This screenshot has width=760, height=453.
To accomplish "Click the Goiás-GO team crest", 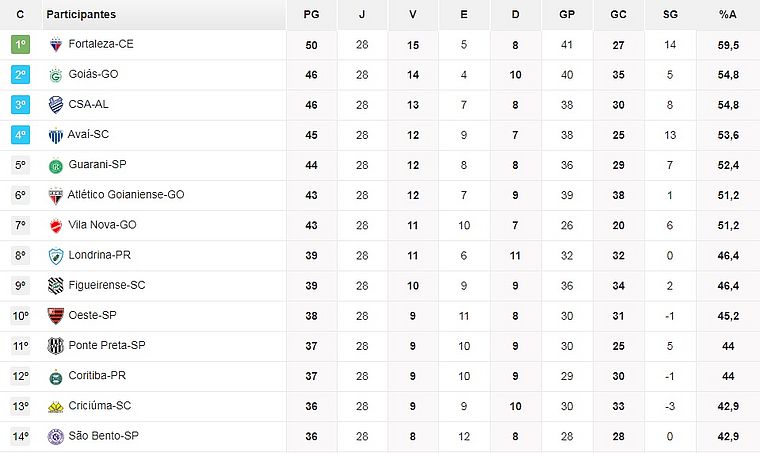I will [x=56, y=75].
